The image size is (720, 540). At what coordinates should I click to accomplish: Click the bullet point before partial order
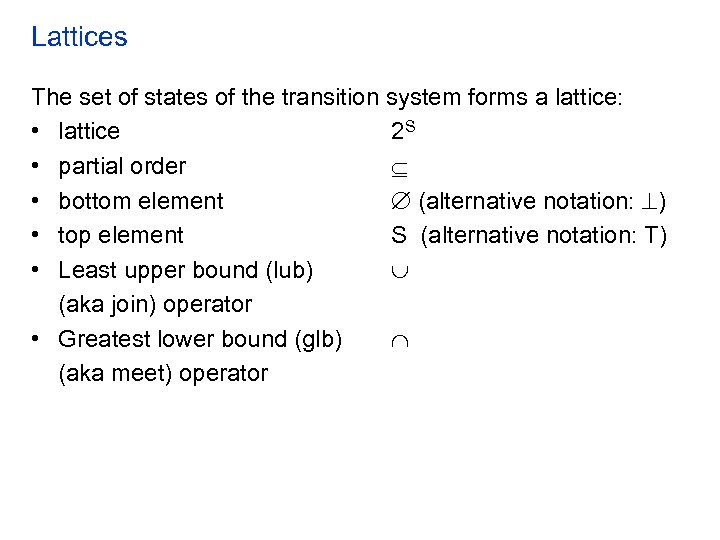point(36,166)
